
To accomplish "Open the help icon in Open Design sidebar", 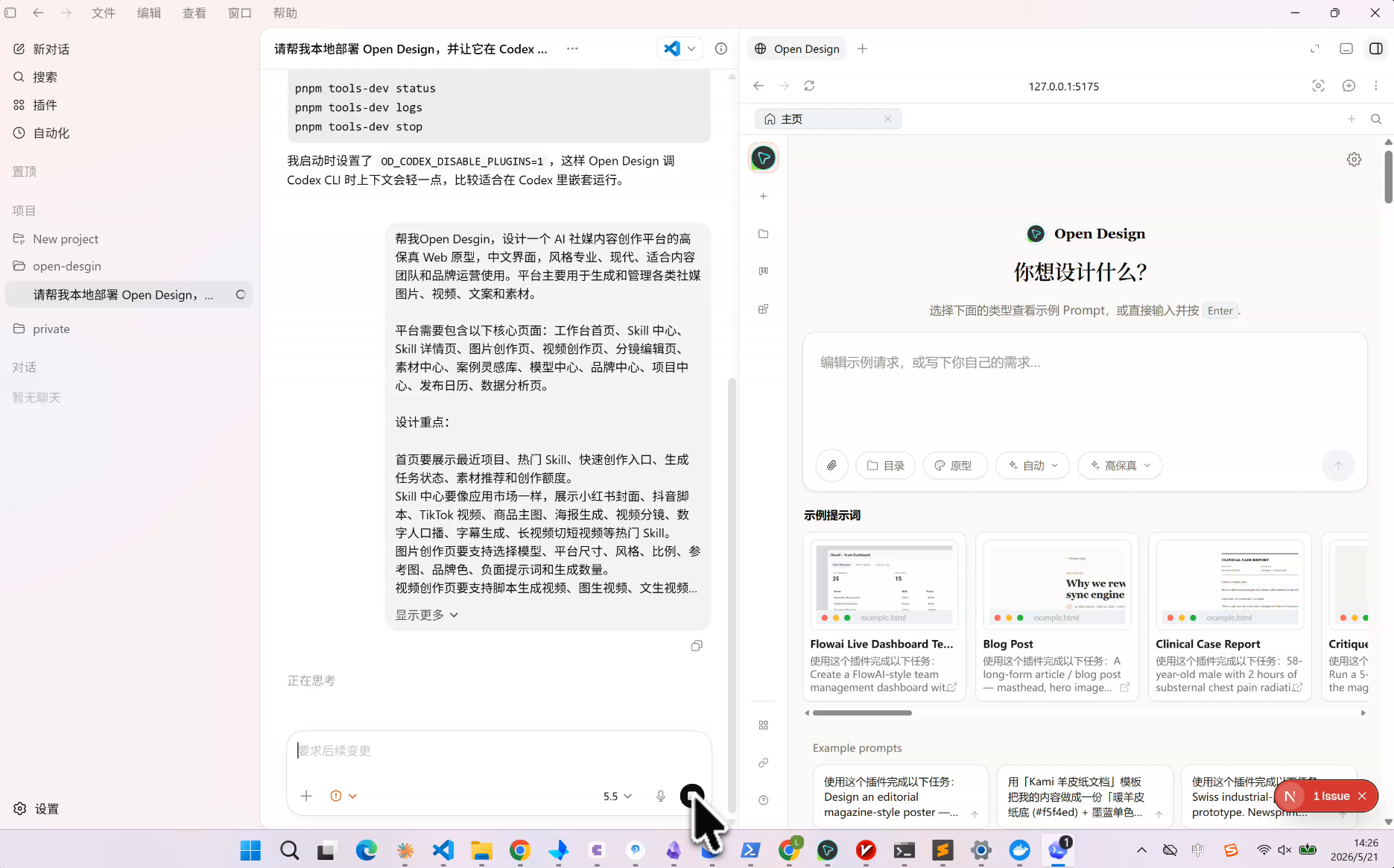I will 763,800.
